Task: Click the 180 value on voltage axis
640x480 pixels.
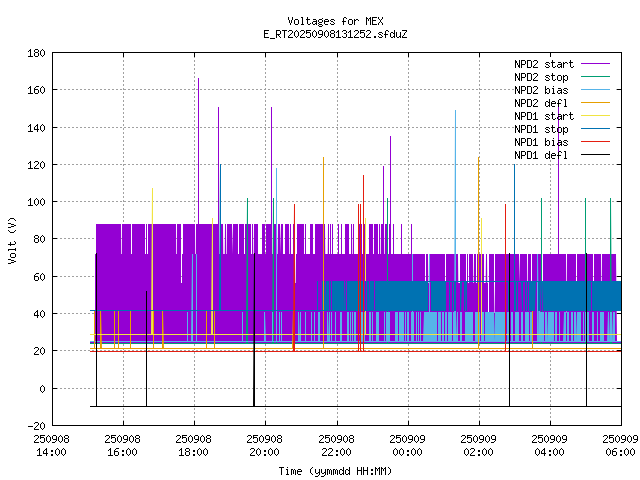Action: coord(35,53)
